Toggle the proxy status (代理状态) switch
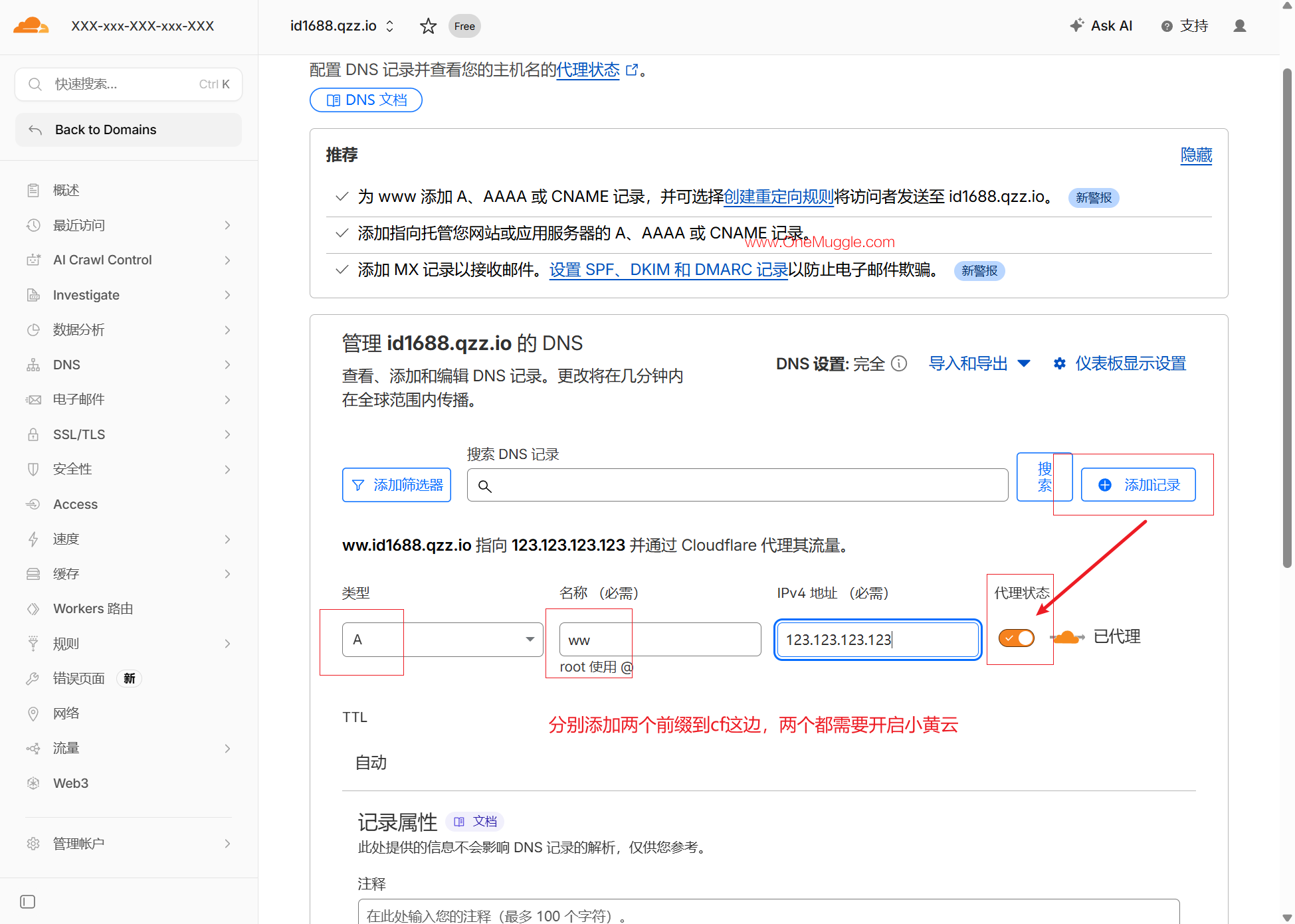The height and width of the screenshot is (924, 1295). point(1017,638)
